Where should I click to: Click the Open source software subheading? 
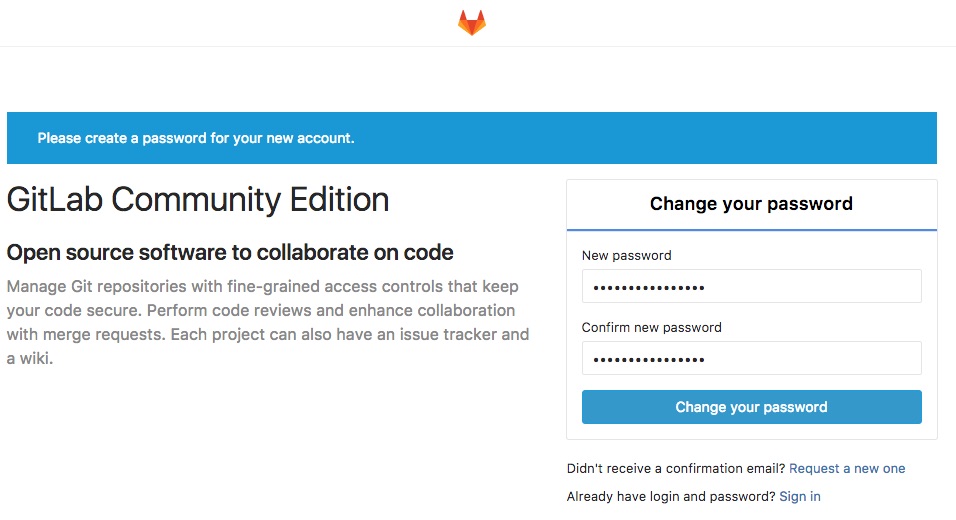pos(230,252)
